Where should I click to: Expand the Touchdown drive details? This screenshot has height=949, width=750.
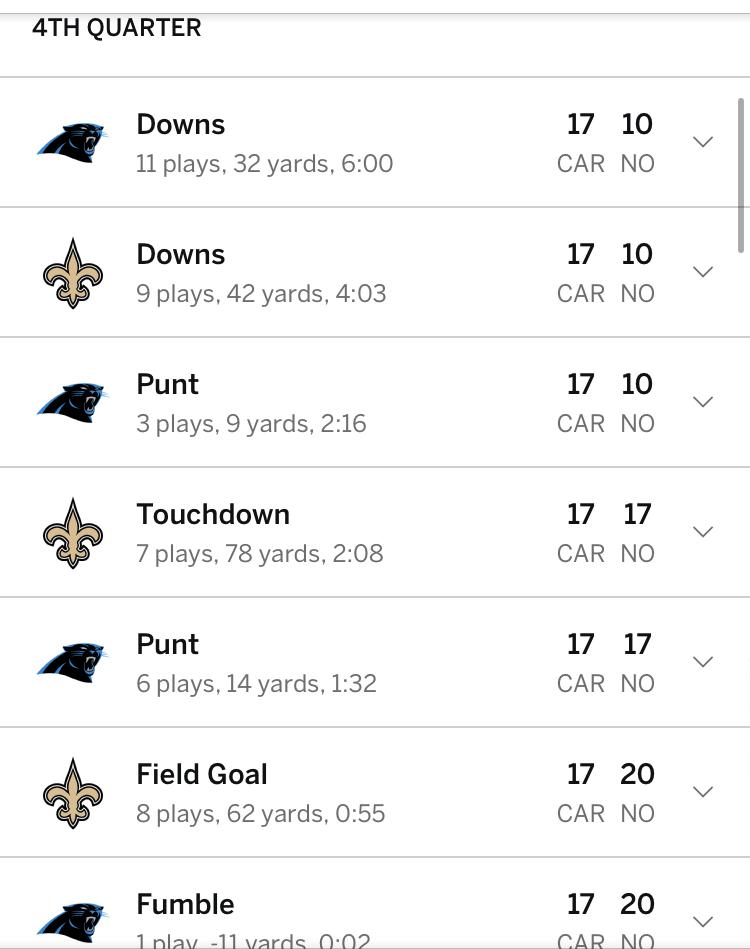point(703,532)
